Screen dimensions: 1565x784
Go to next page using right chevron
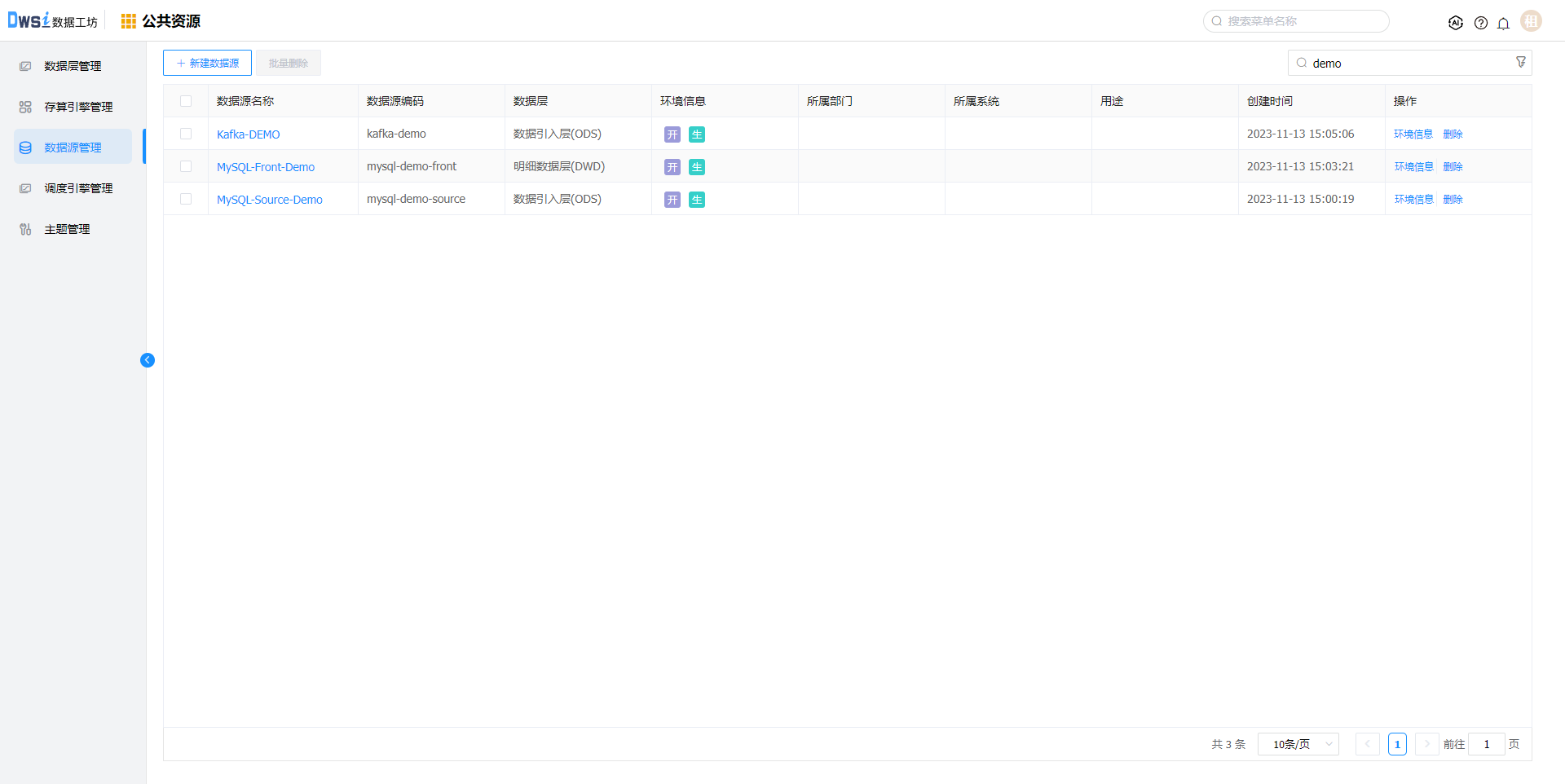pyautogui.click(x=1426, y=744)
